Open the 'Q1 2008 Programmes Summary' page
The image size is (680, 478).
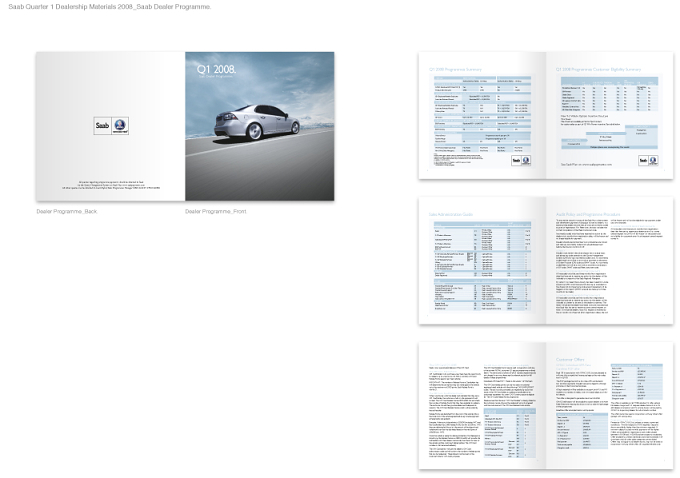(x=482, y=115)
